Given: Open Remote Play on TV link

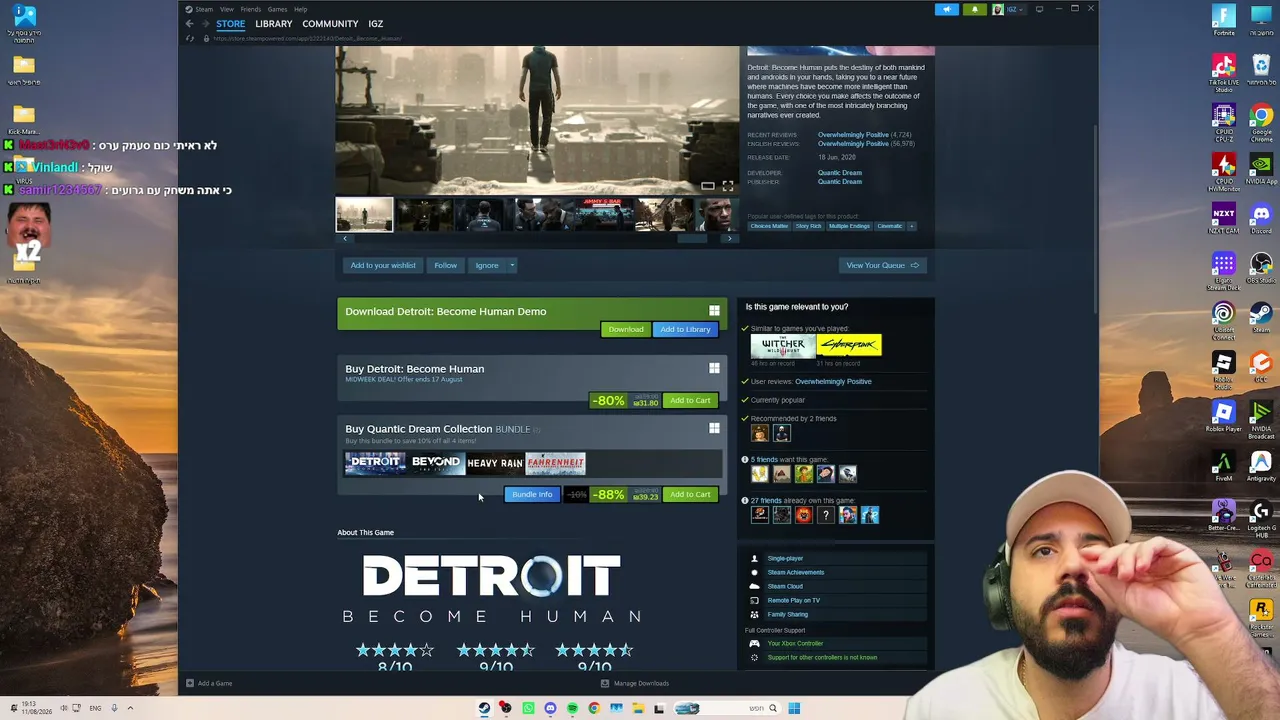Looking at the screenshot, I should click(x=793, y=600).
